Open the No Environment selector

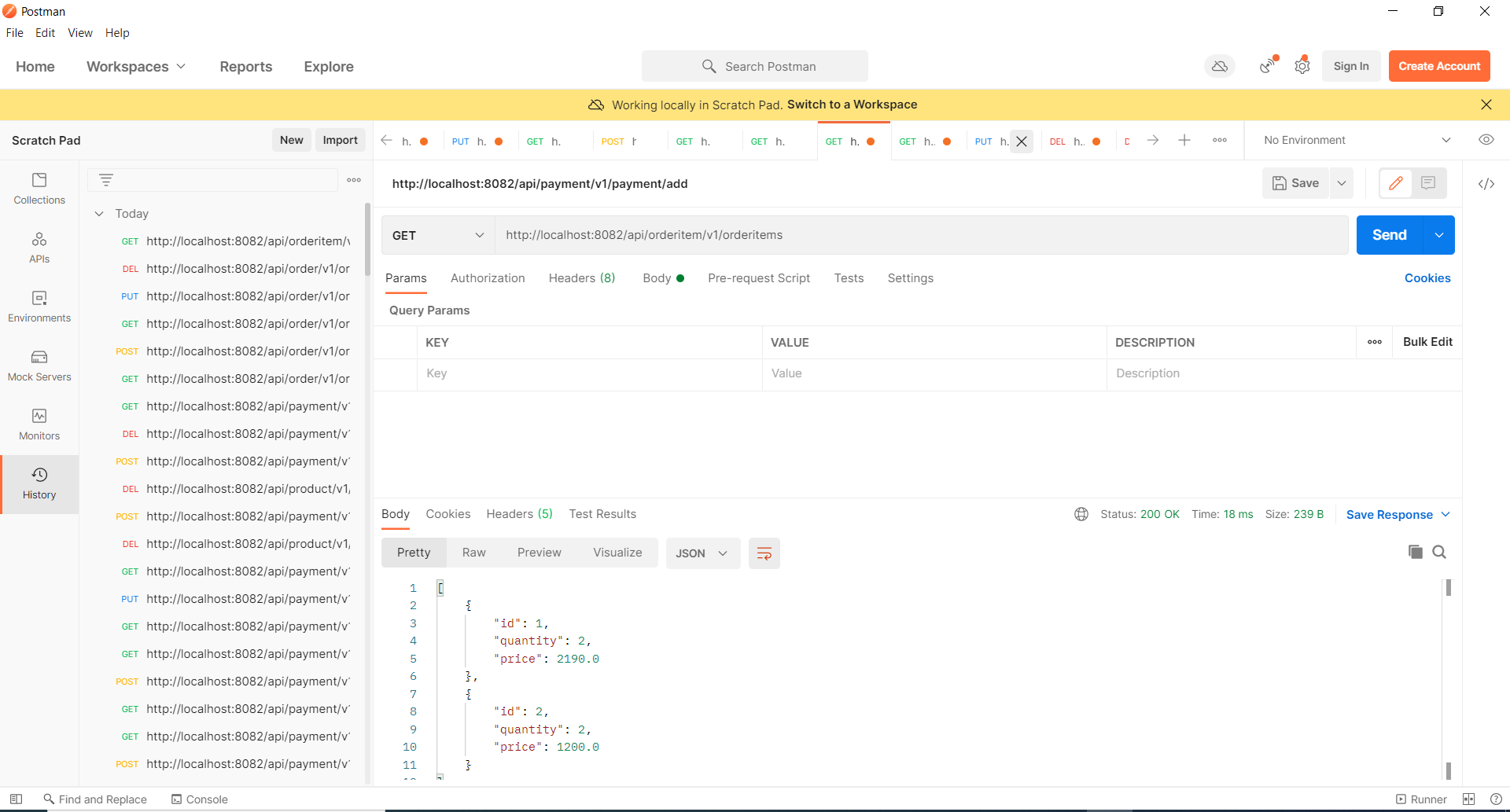click(1356, 140)
